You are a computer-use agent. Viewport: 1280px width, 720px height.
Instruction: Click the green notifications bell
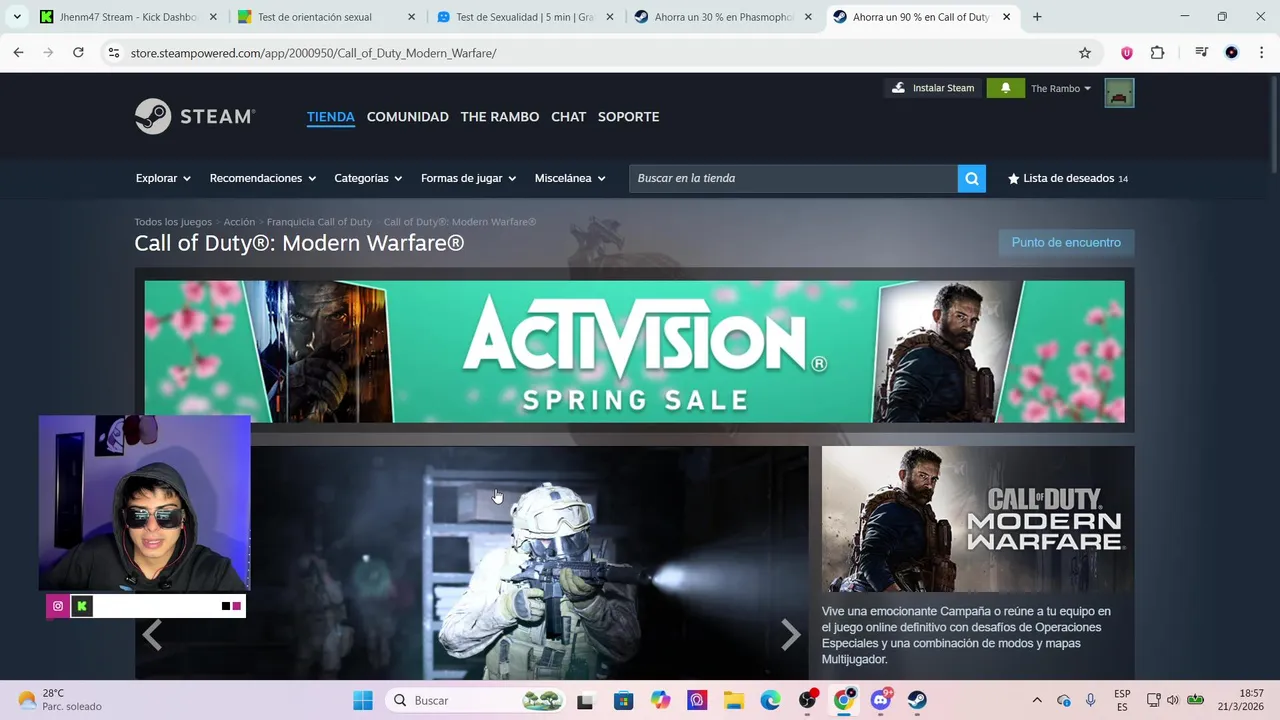click(x=1005, y=88)
